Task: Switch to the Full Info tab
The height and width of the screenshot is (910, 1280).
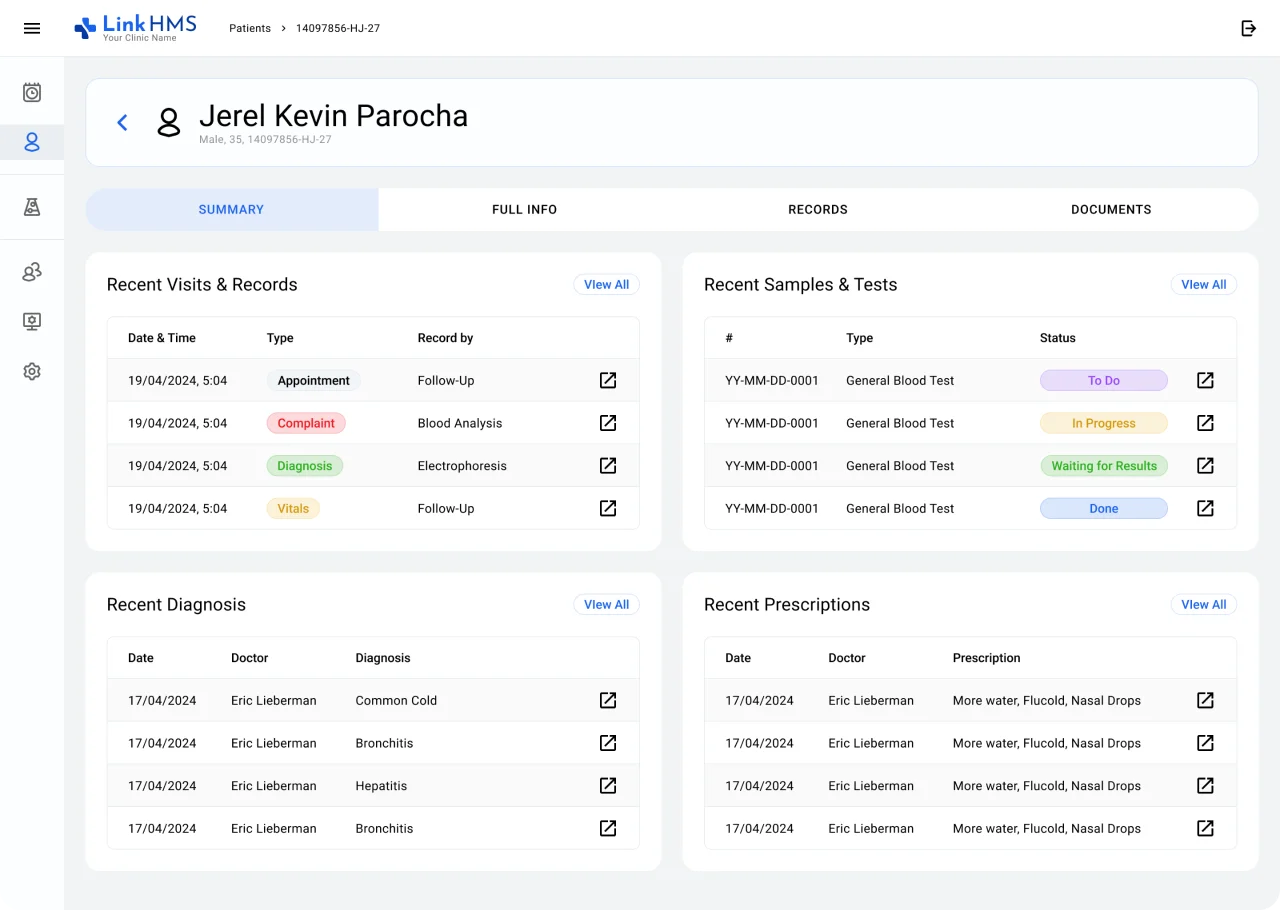Action: point(525,209)
